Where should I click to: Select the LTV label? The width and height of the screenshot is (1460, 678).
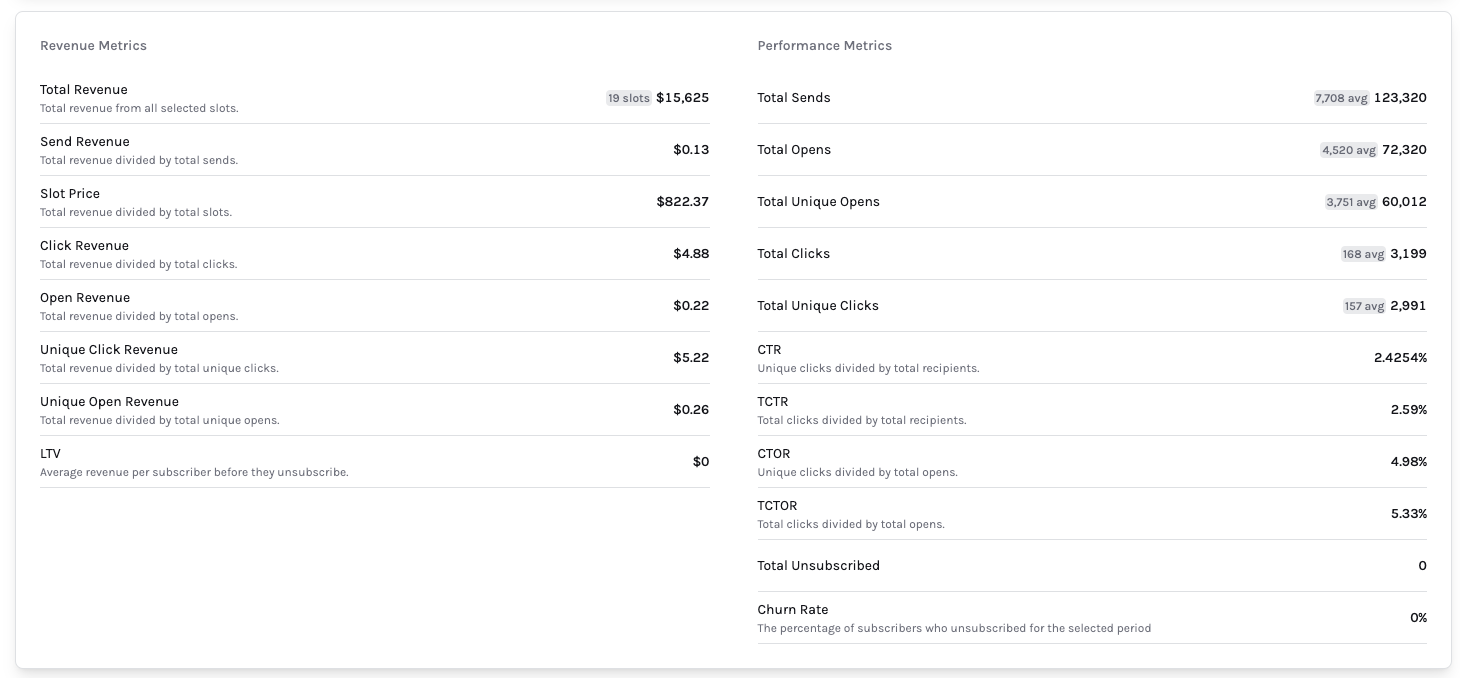click(x=50, y=454)
